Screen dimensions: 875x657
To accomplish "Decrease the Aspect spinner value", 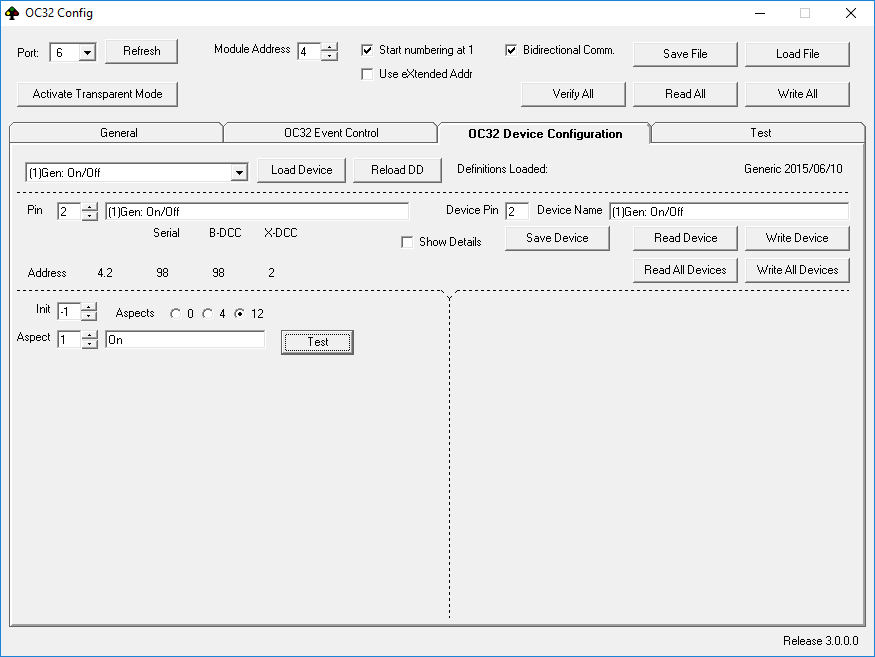I will tap(90, 345).
